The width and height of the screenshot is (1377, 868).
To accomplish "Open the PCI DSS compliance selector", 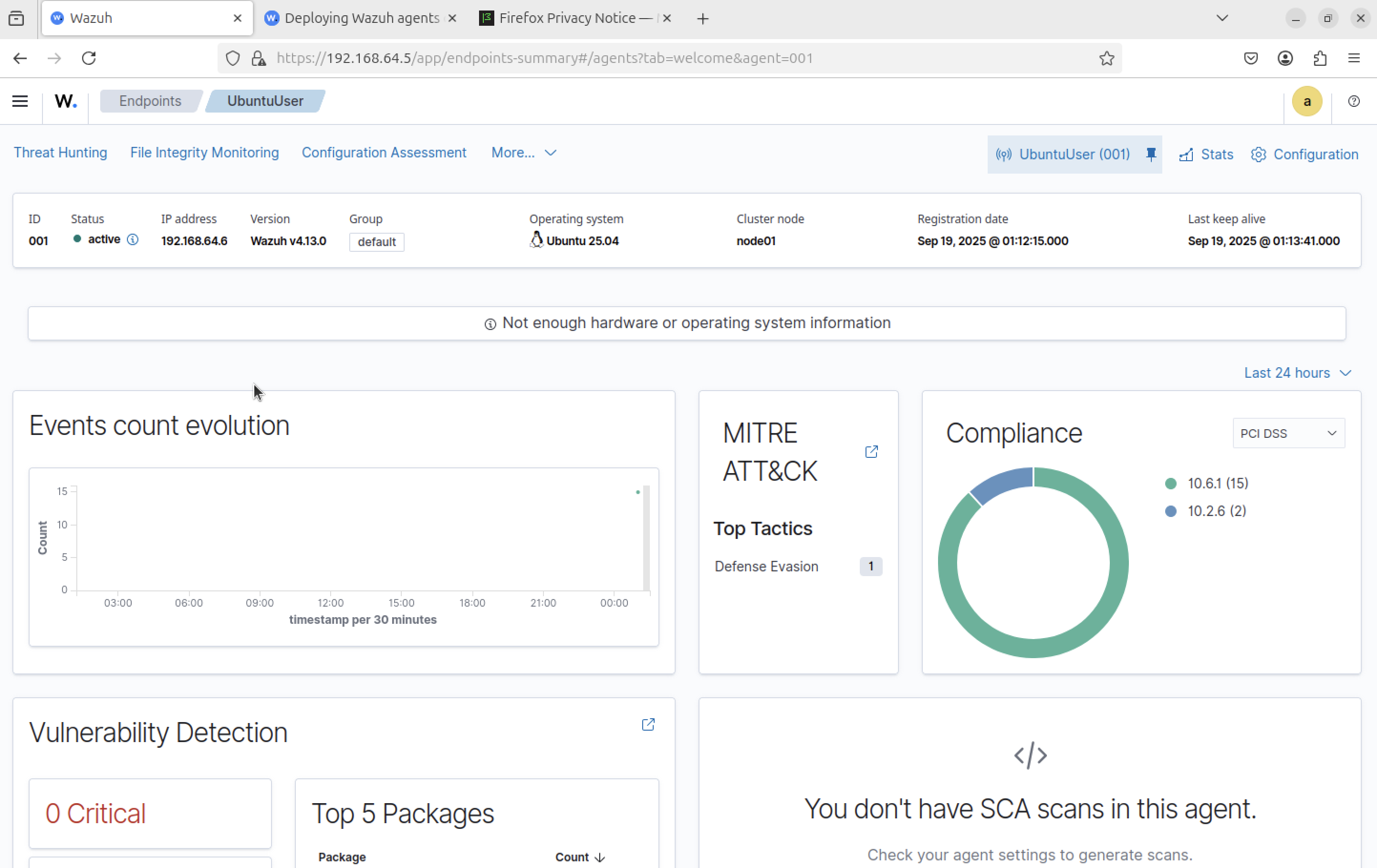I will [1288, 433].
